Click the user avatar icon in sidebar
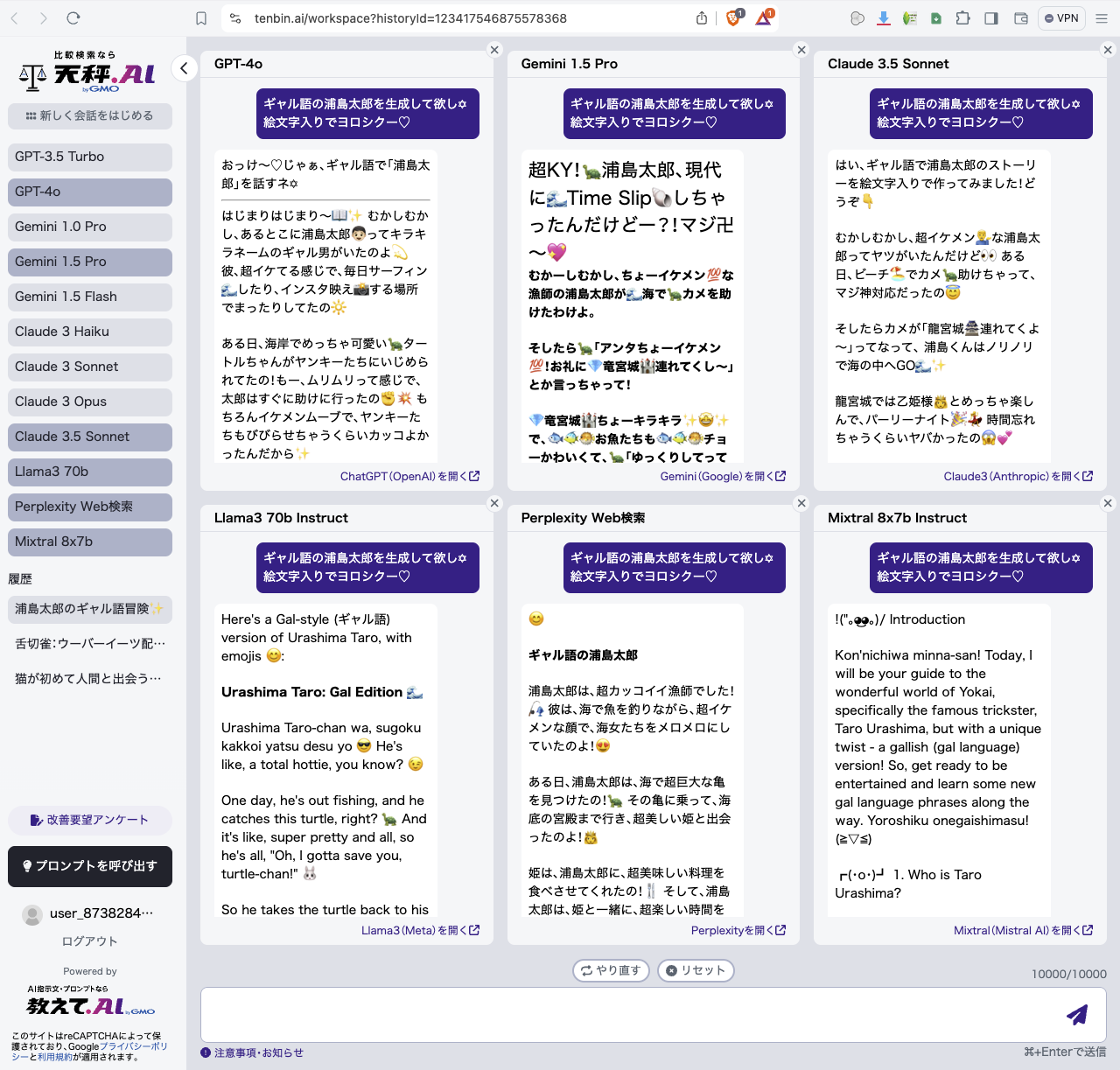The image size is (1120, 1070). tap(32, 914)
